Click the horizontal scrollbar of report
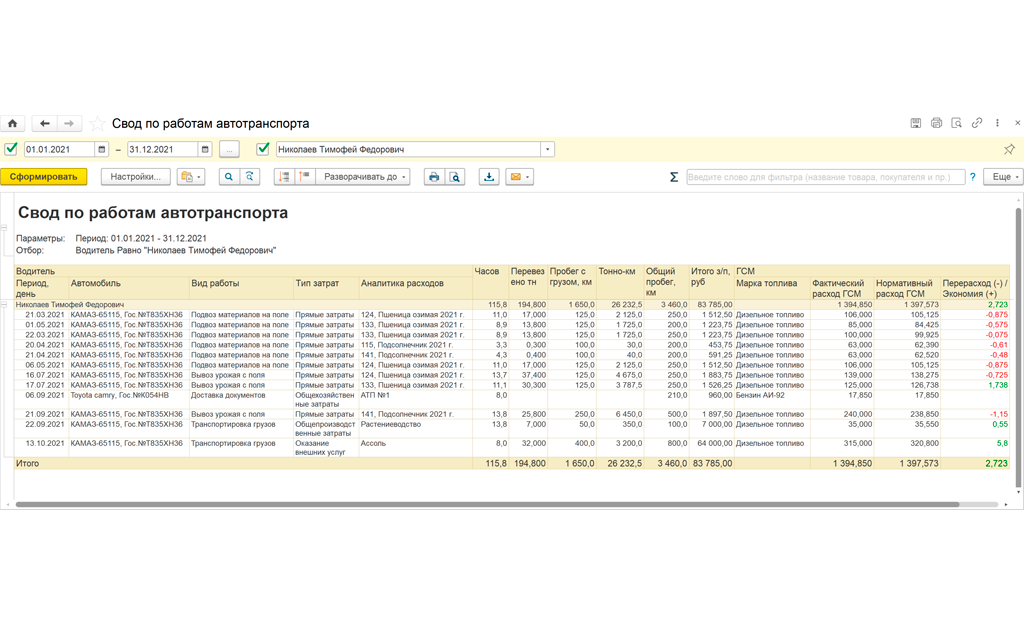Image resolution: width=1024 pixels, height=625 pixels. pyautogui.click(x=487, y=504)
